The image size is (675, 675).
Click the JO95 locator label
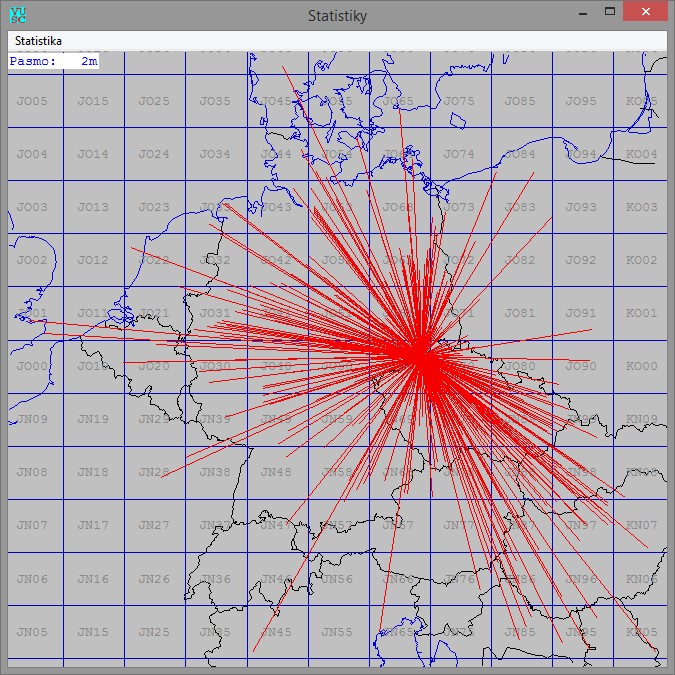coord(581,101)
